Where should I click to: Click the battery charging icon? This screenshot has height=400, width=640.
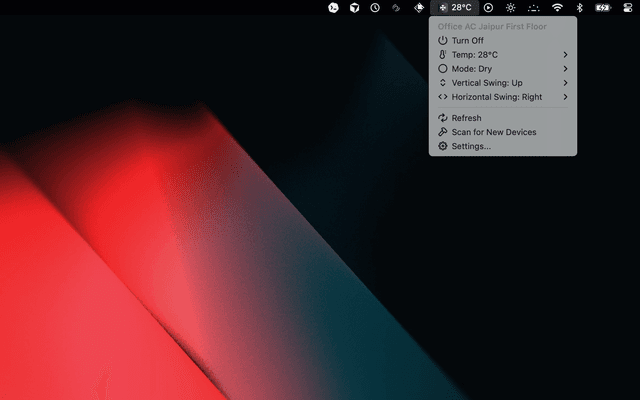[603, 7]
